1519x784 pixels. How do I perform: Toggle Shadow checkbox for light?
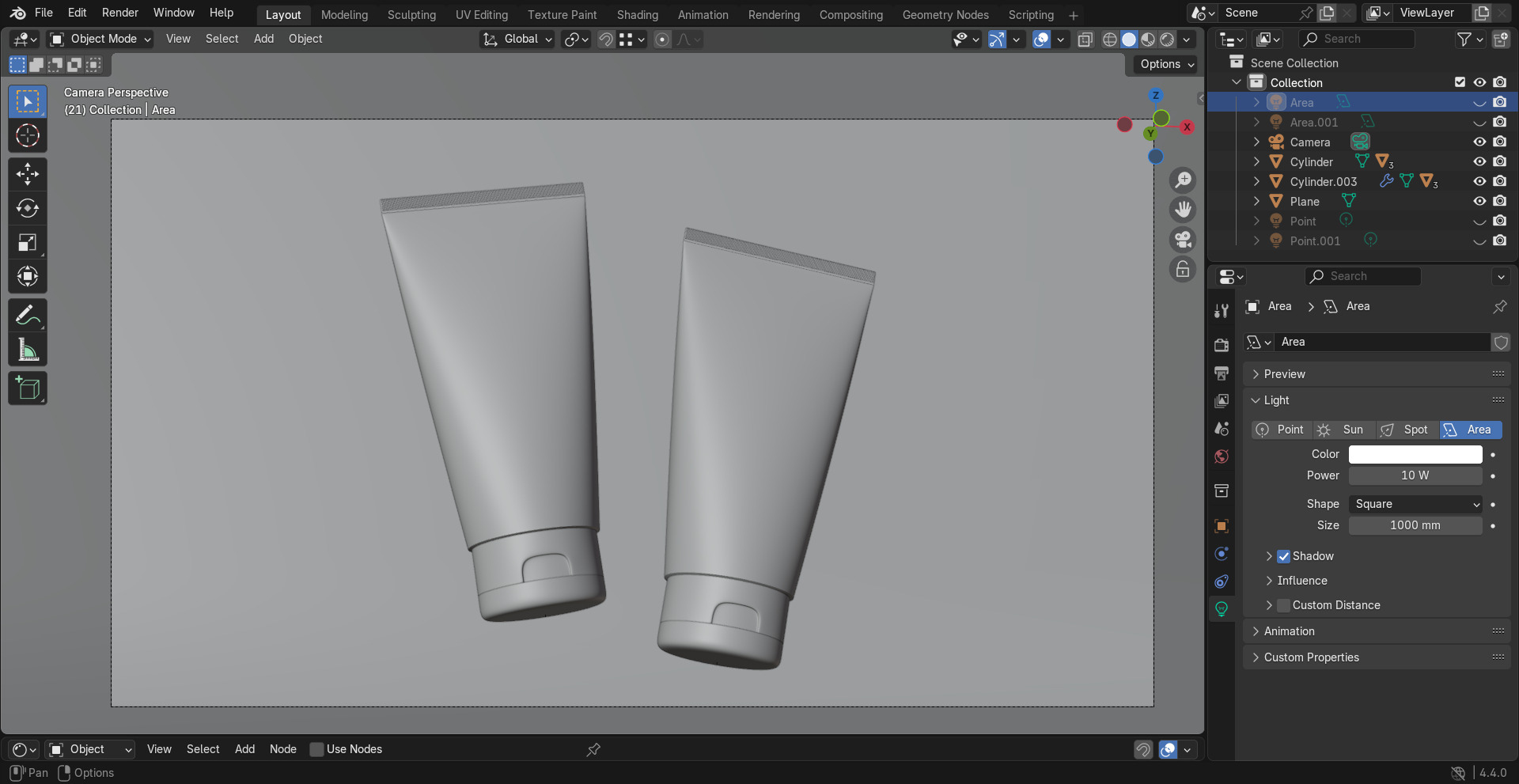1284,556
